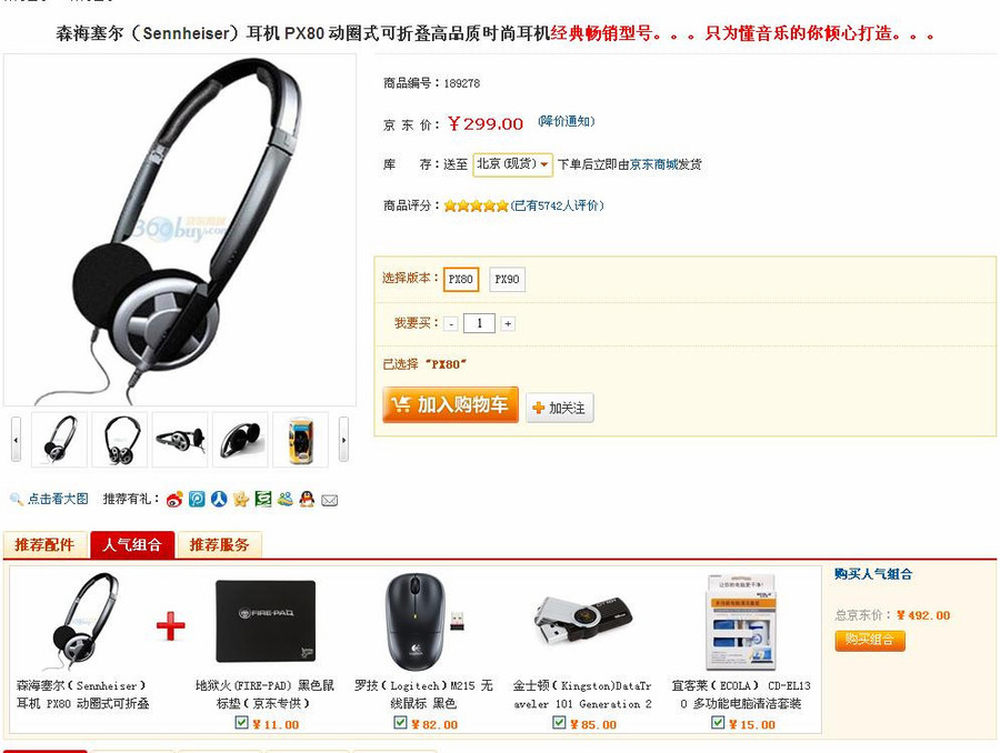Screen dimensions: 1000x753
Task: Share product via email envelope icon
Action: pyautogui.click(x=329, y=501)
